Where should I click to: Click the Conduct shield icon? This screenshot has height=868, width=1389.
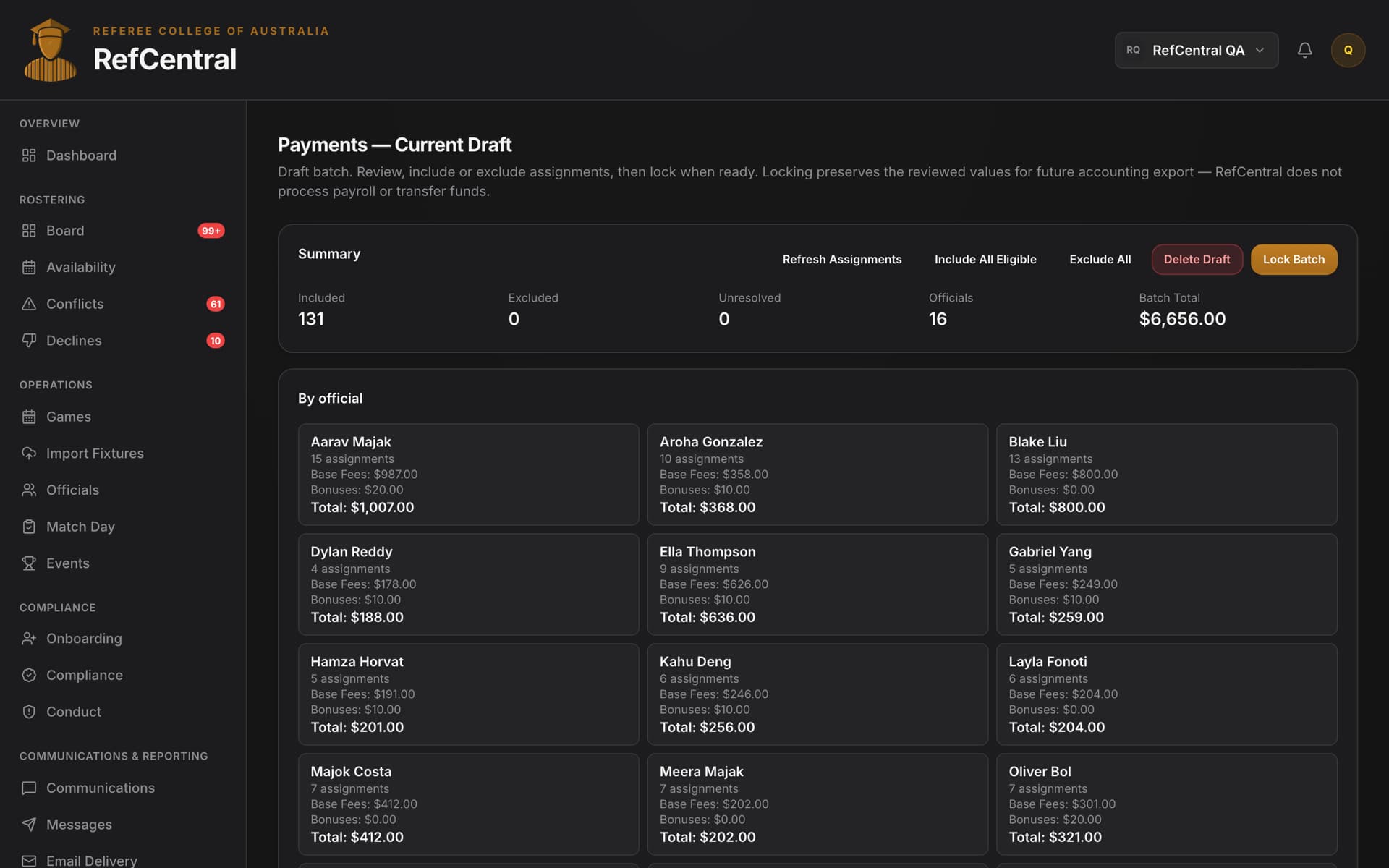29,712
